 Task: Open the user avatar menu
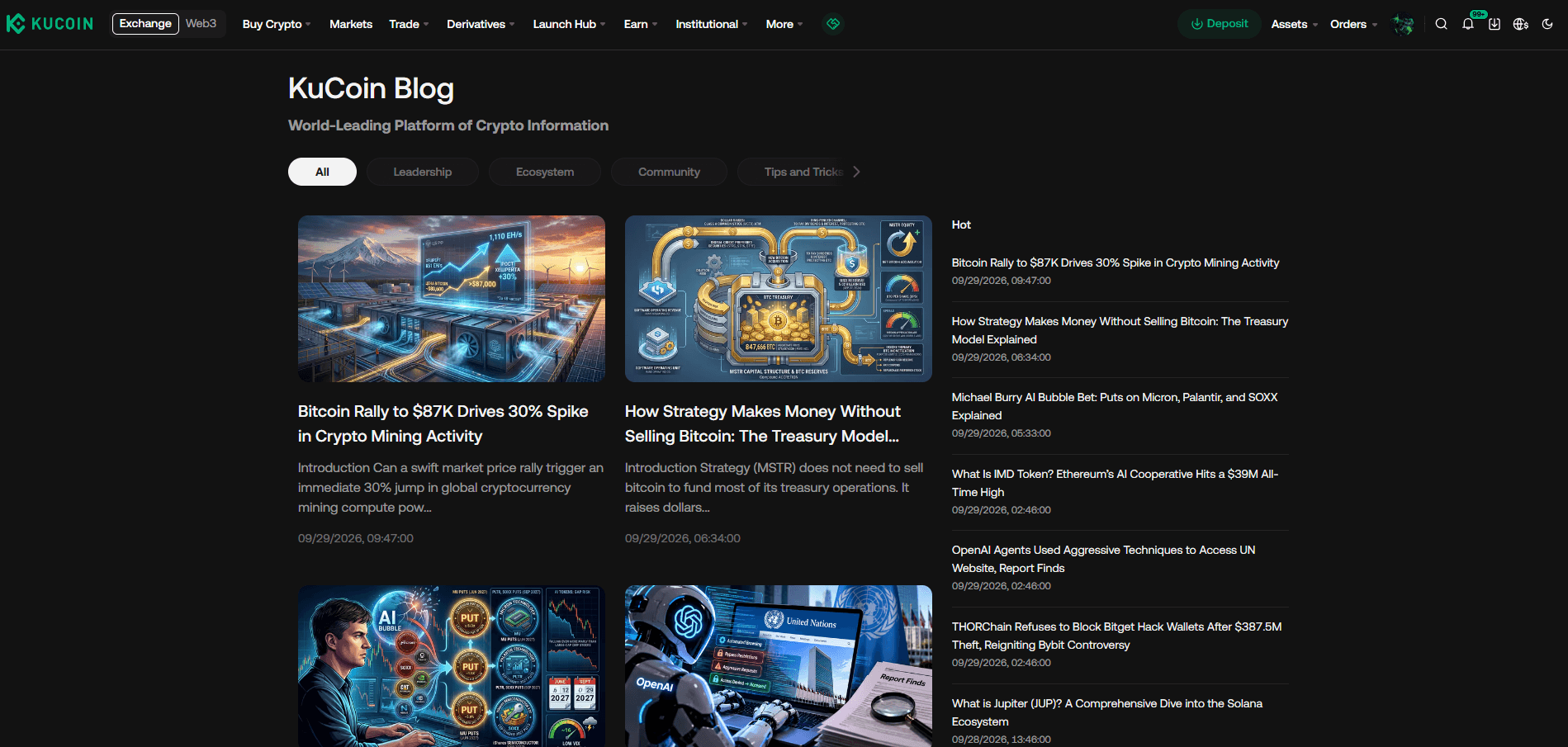(1402, 24)
